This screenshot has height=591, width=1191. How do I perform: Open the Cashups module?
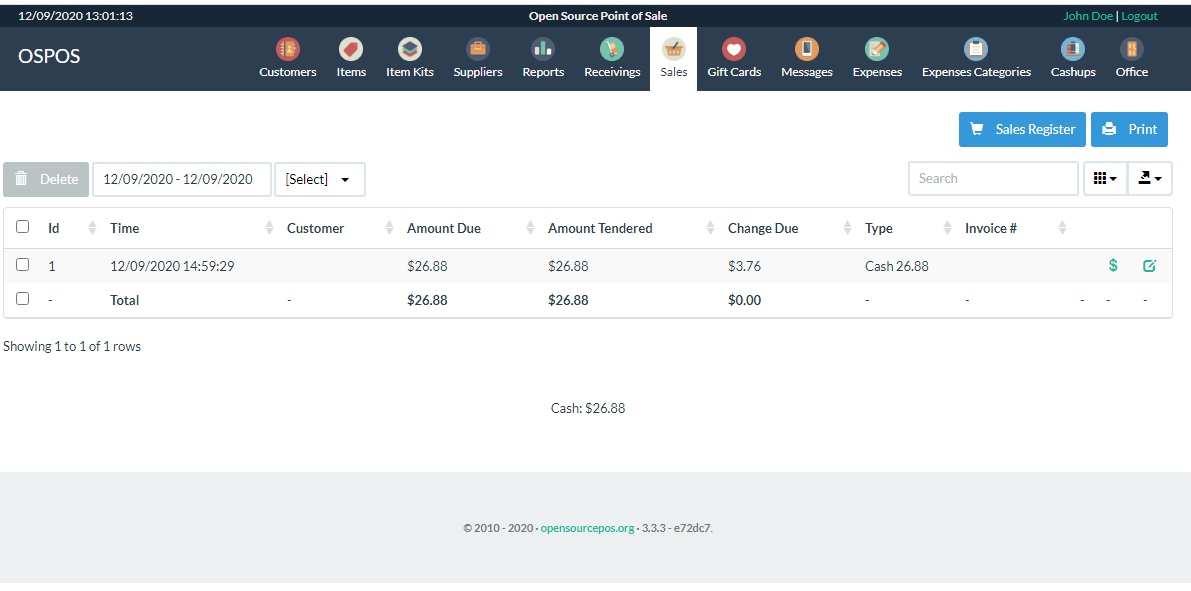1072,58
